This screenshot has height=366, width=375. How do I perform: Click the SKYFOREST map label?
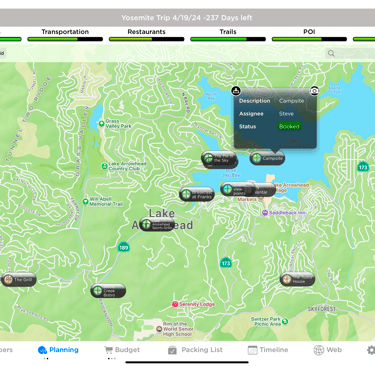(x=321, y=309)
